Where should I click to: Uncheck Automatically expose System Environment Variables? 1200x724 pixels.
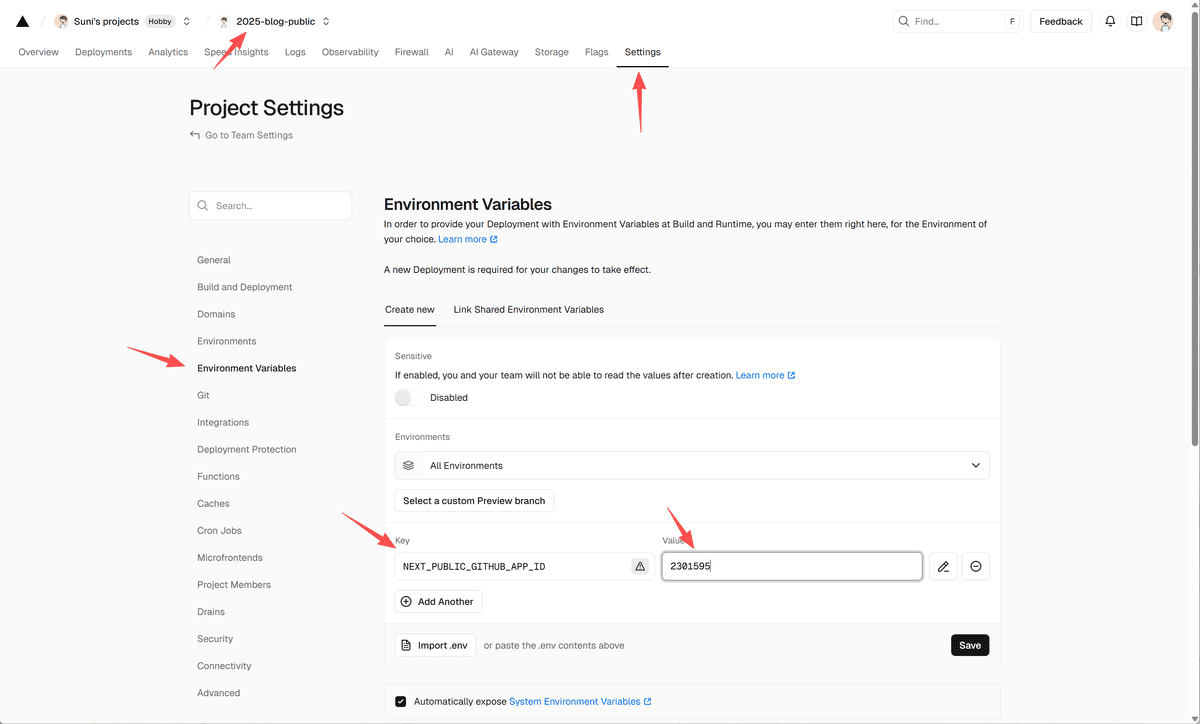[x=401, y=702]
